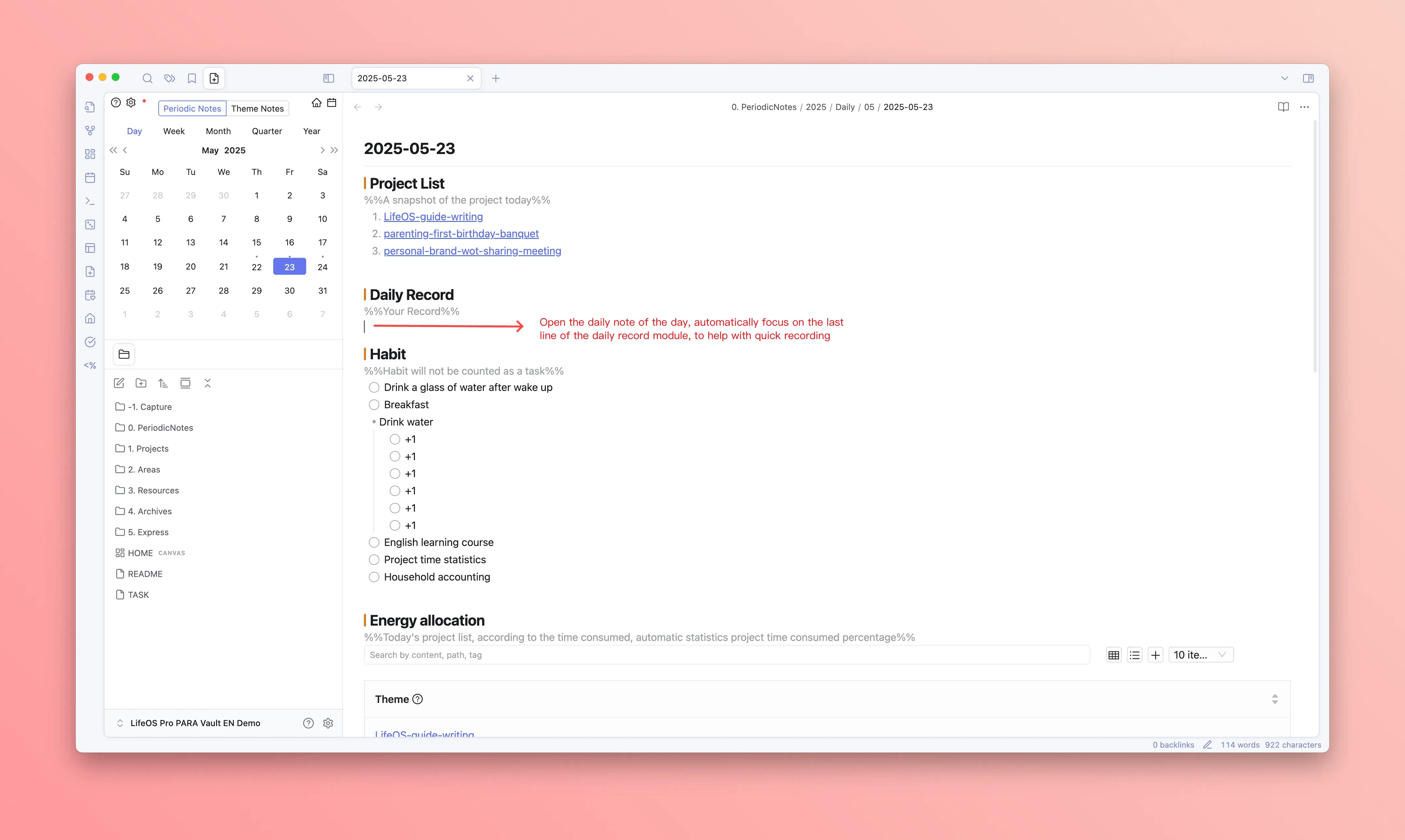Toggle reading view book icon

click(1283, 107)
